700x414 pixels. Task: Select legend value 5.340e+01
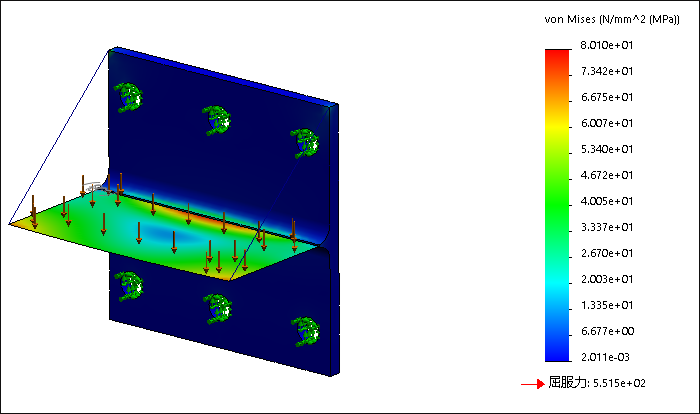(x=607, y=149)
